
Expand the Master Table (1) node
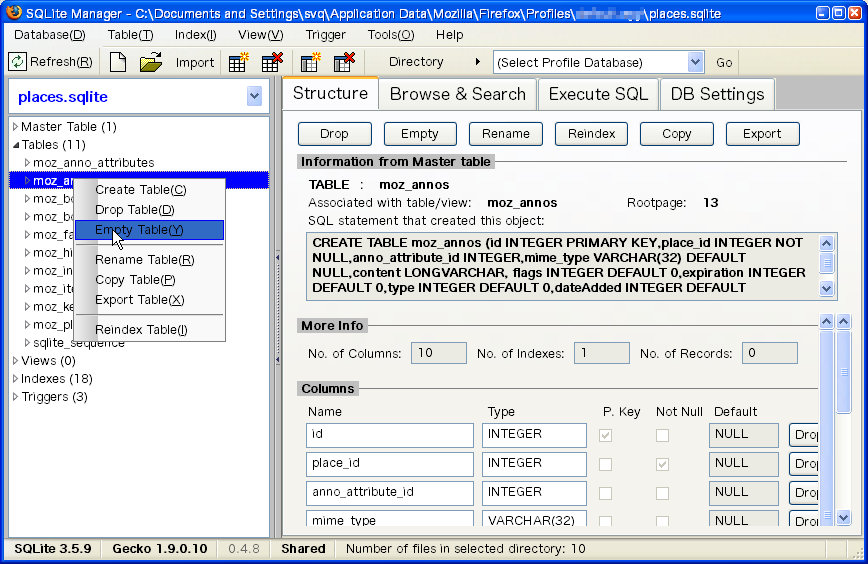[16, 127]
